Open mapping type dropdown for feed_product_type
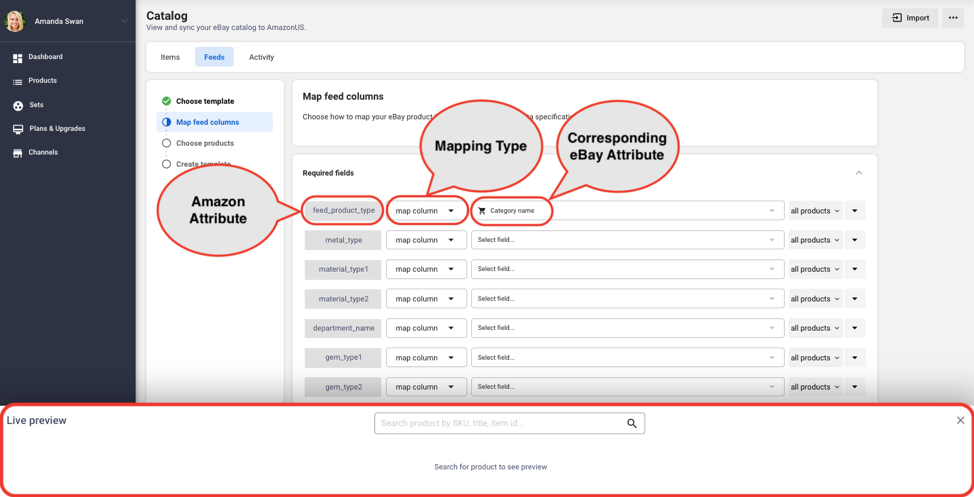974x497 pixels. pos(426,211)
